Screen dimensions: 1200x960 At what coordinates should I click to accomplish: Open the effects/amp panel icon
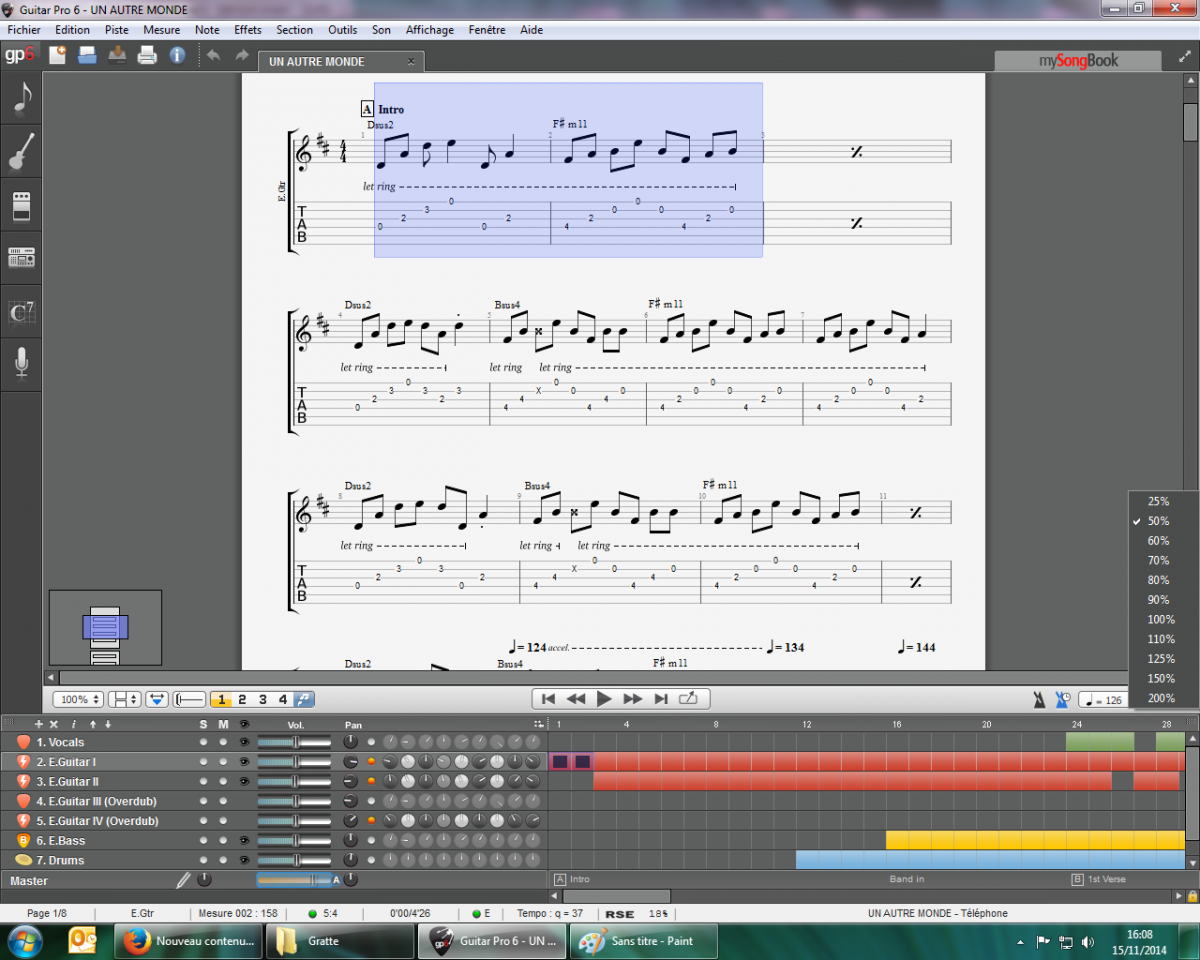(x=22, y=206)
